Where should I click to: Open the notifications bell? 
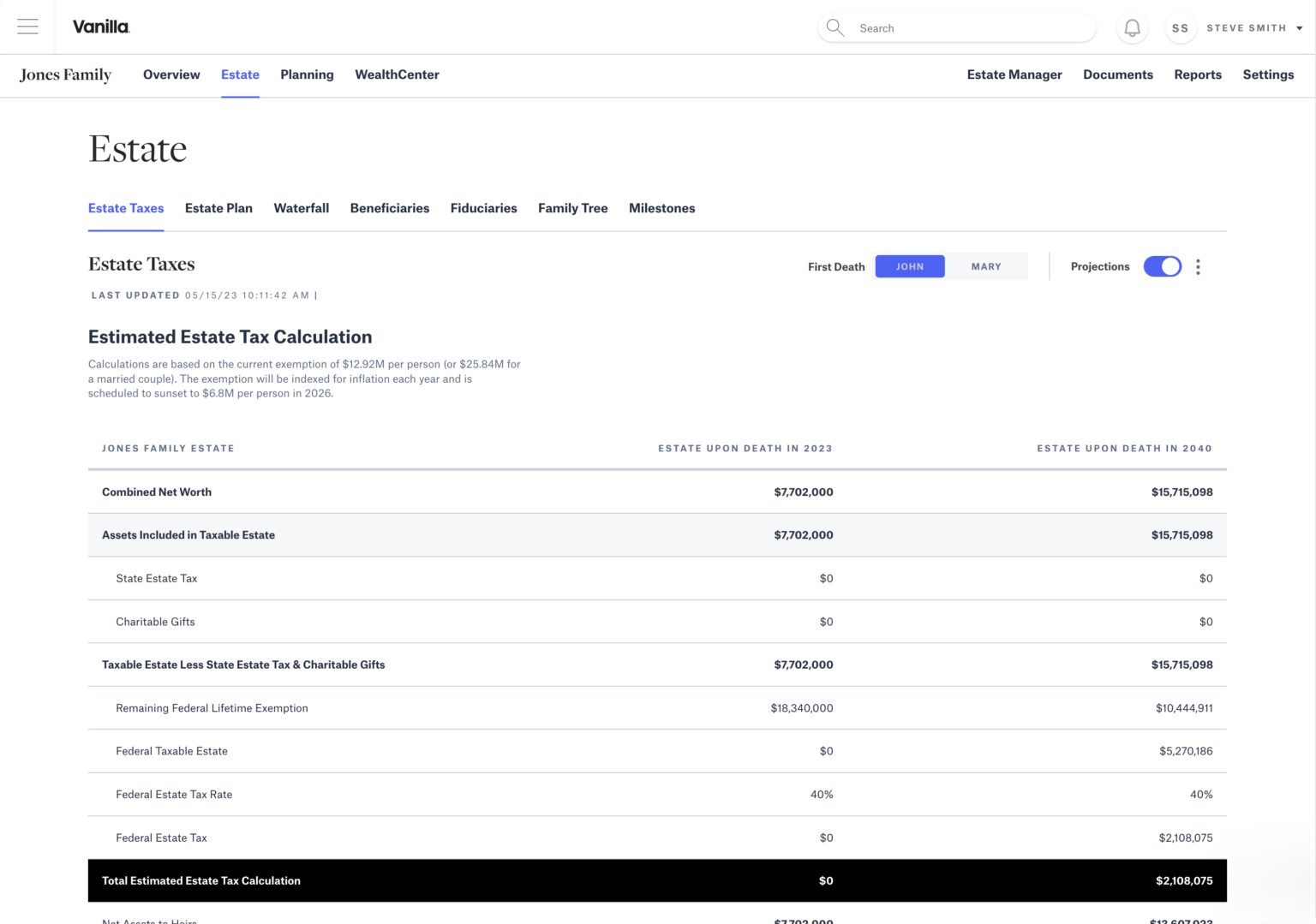1132,27
